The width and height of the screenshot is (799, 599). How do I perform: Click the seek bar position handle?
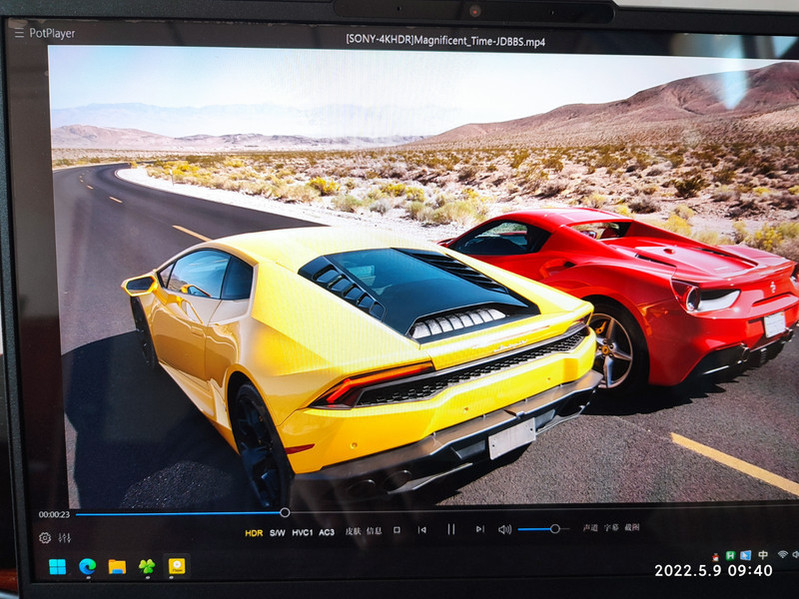tap(285, 513)
